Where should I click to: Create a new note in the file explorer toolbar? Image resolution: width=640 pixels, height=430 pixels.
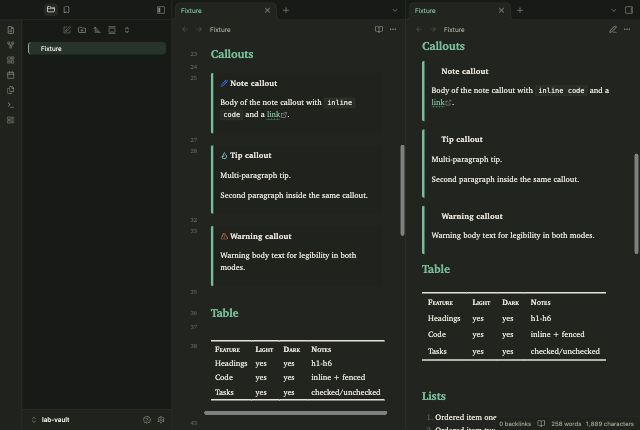[x=67, y=30]
